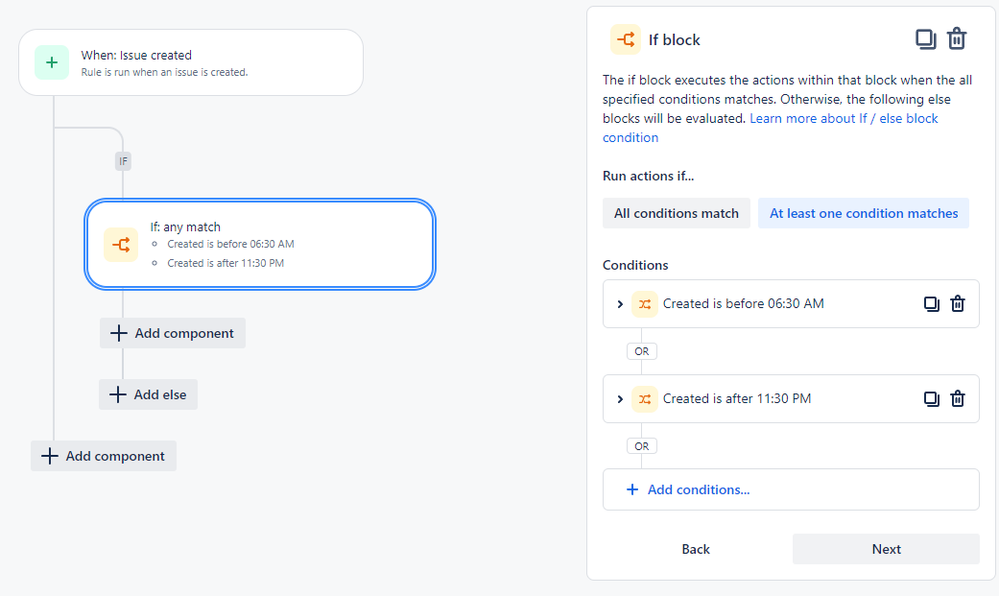The height and width of the screenshot is (596, 999).
Task: Open the 'Add conditions...' menu
Action: click(x=698, y=490)
